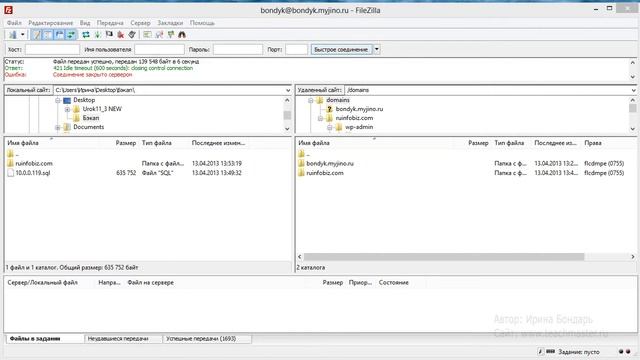640x360 pixels.
Task: Toggle synchronized browsing icon
Action: click(171, 35)
